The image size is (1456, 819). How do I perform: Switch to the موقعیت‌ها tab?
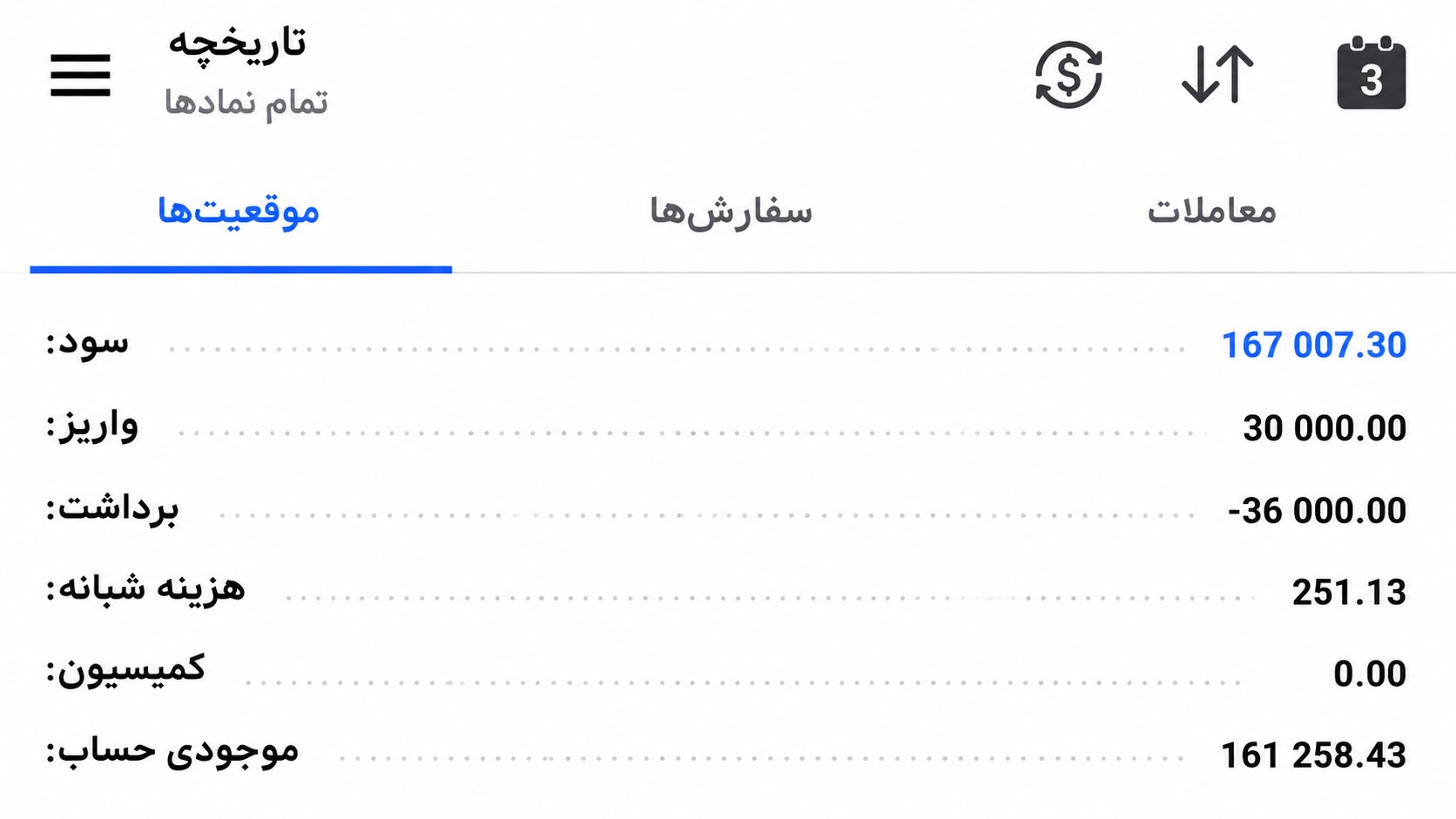click(x=239, y=211)
